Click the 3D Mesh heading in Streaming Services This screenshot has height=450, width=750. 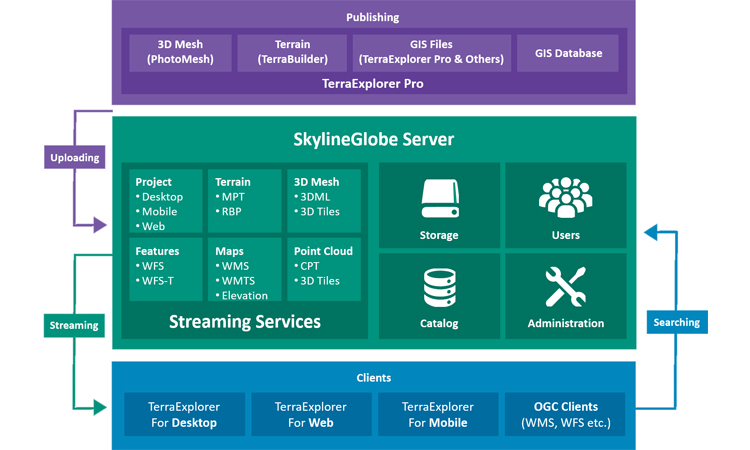click(x=316, y=182)
